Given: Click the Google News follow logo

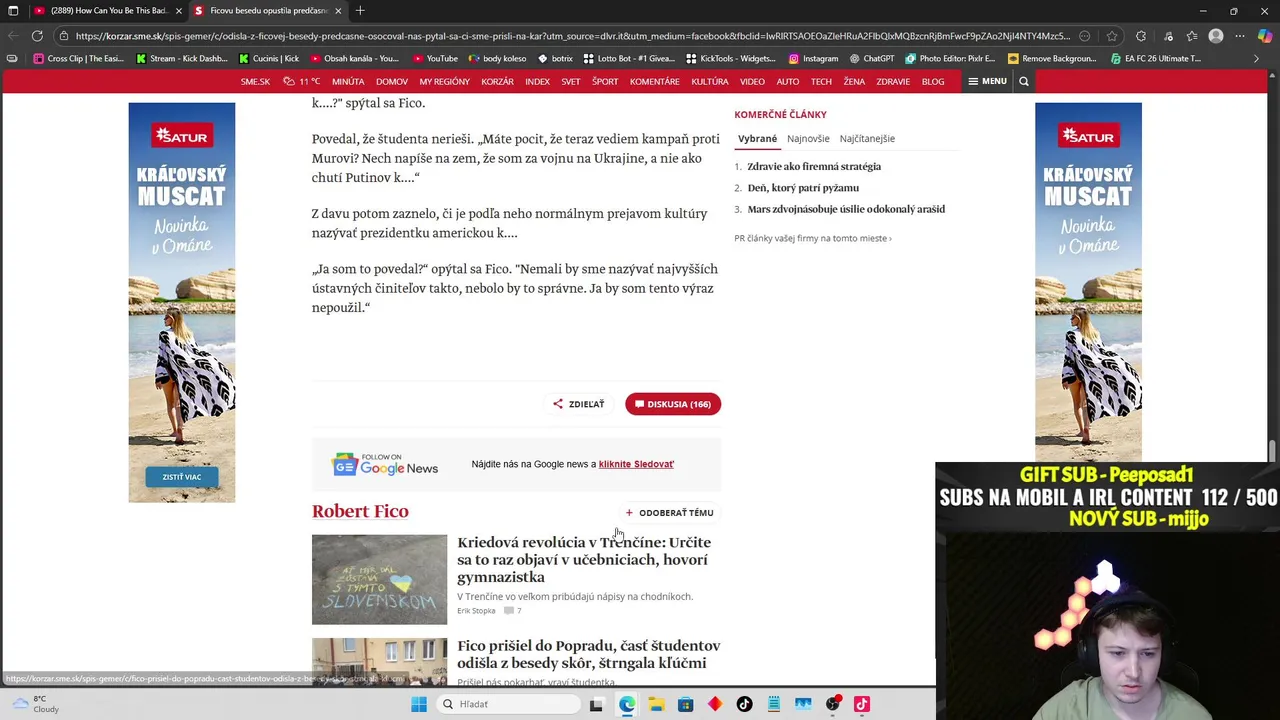Looking at the screenshot, I should coord(385,464).
